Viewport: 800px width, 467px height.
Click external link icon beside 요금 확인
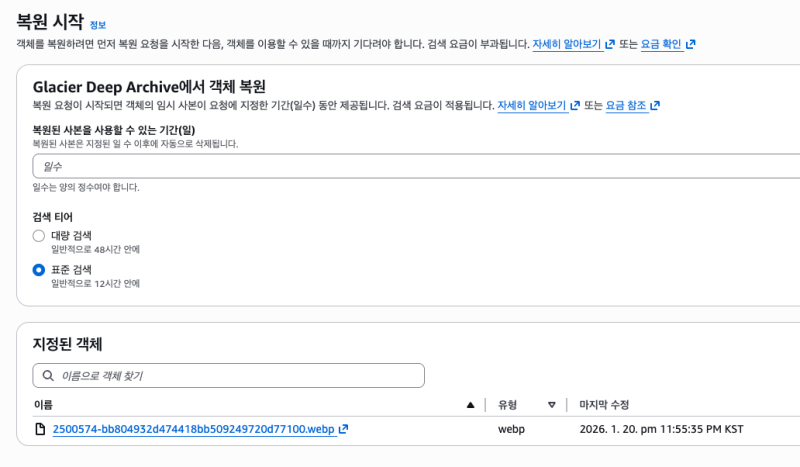coord(690,45)
